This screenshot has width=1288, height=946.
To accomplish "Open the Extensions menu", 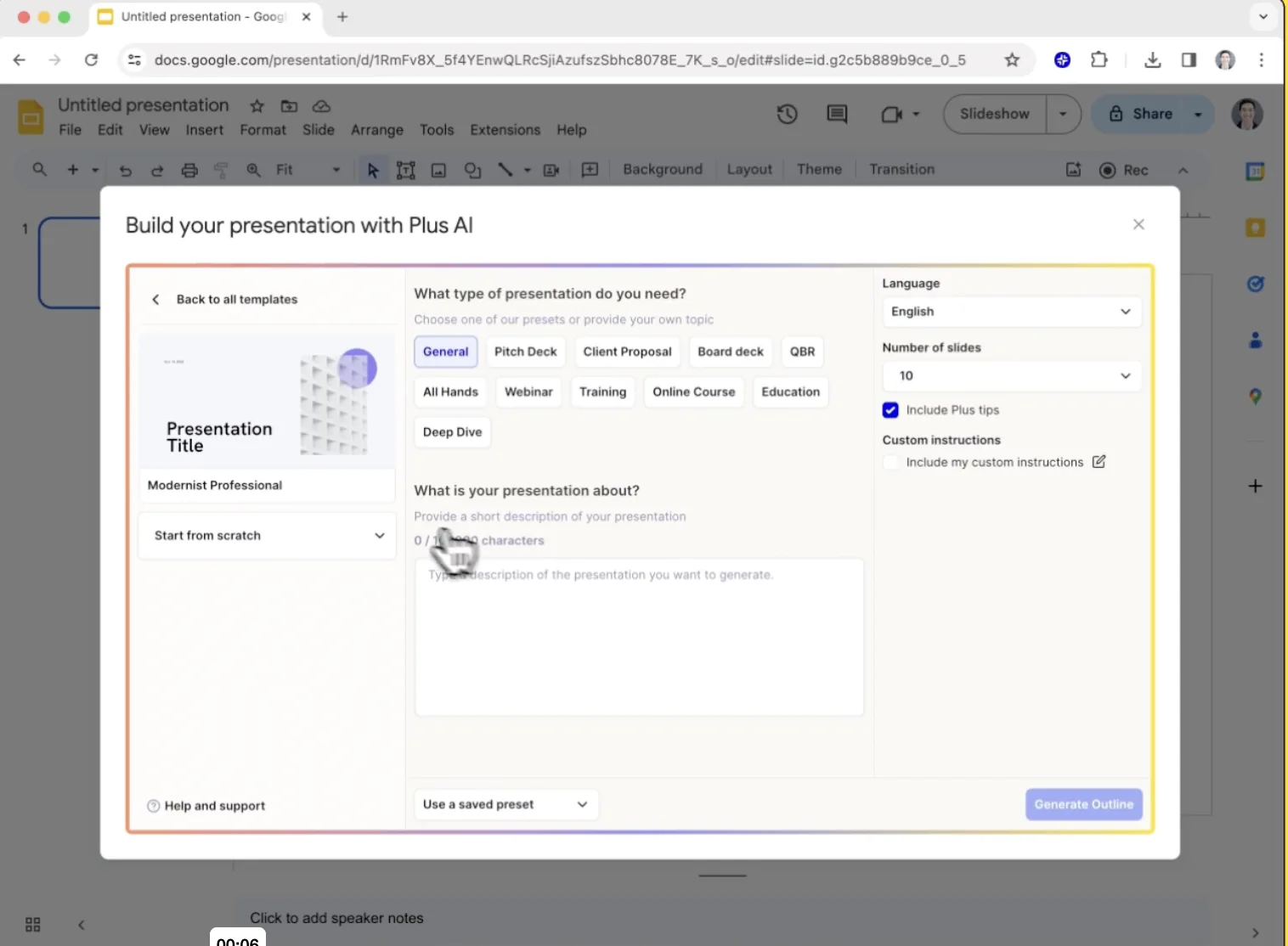I will (x=504, y=129).
